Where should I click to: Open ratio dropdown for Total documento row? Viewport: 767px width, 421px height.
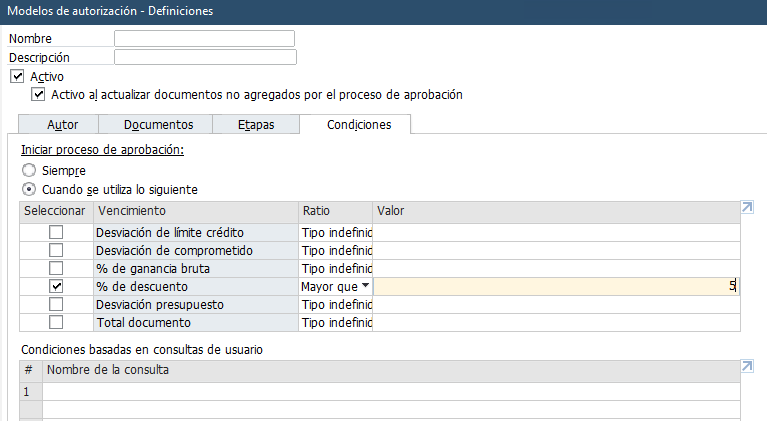tap(336, 322)
